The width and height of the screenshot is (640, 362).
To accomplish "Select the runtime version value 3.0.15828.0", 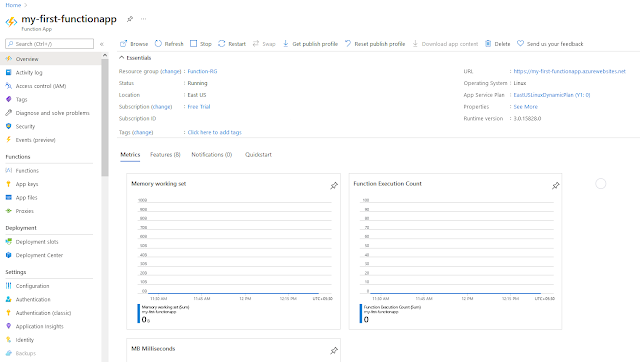I will click(527, 118).
